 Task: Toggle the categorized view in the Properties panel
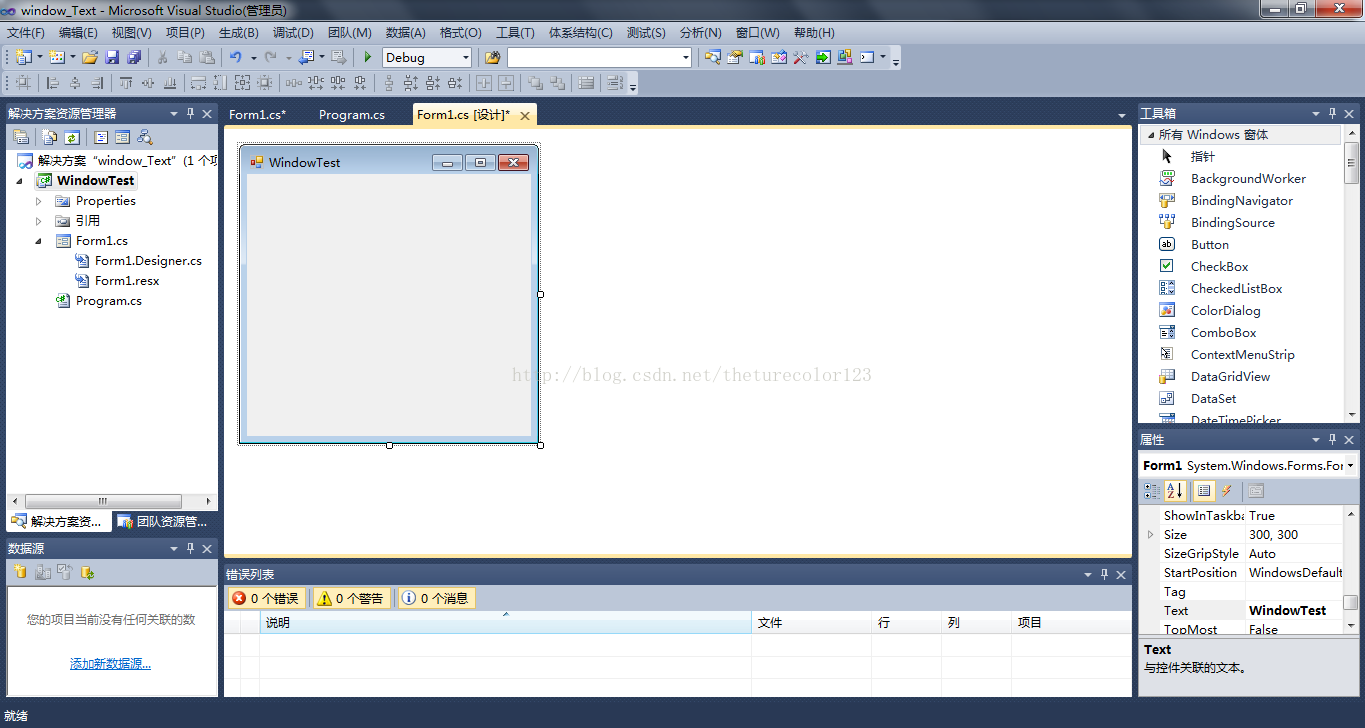click(x=1152, y=491)
